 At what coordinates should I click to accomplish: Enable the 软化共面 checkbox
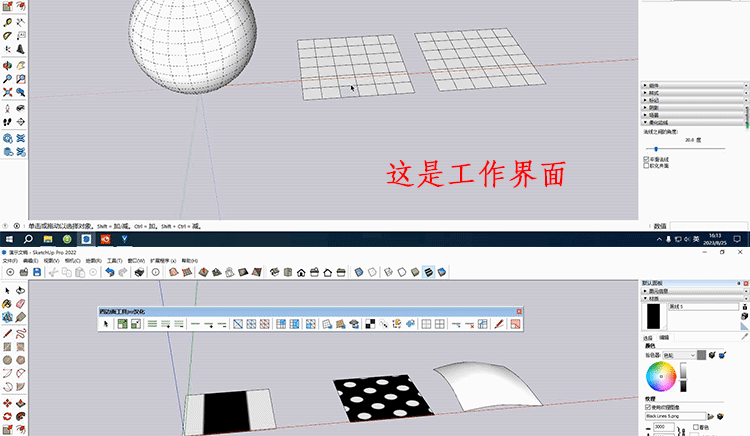coord(646,165)
